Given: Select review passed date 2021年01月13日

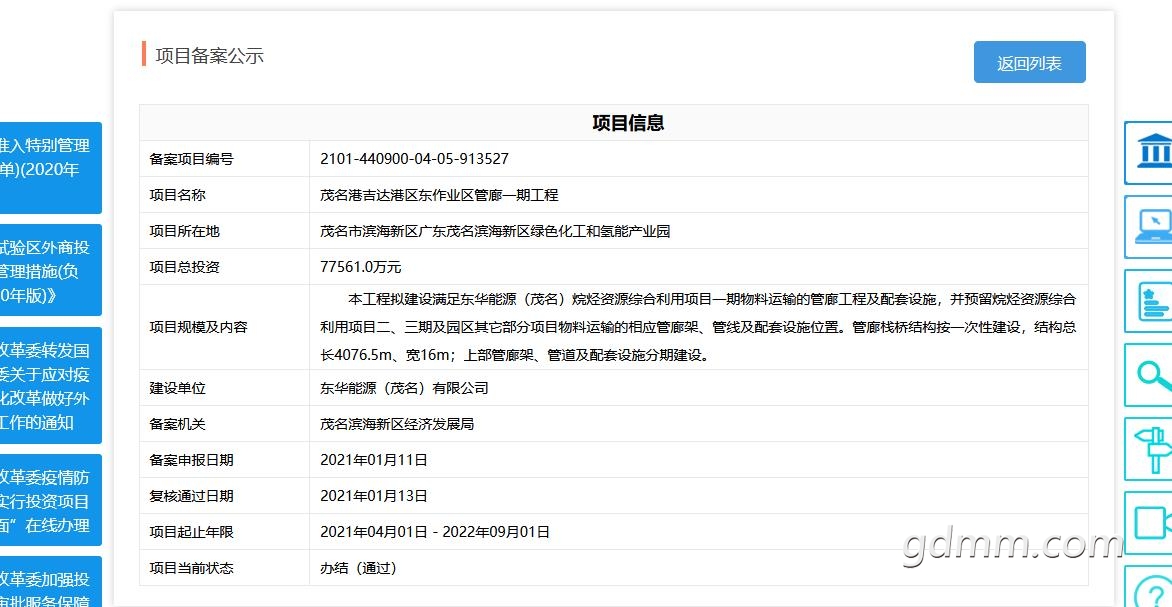Looking at the screenshot, I should coord(374,496).
